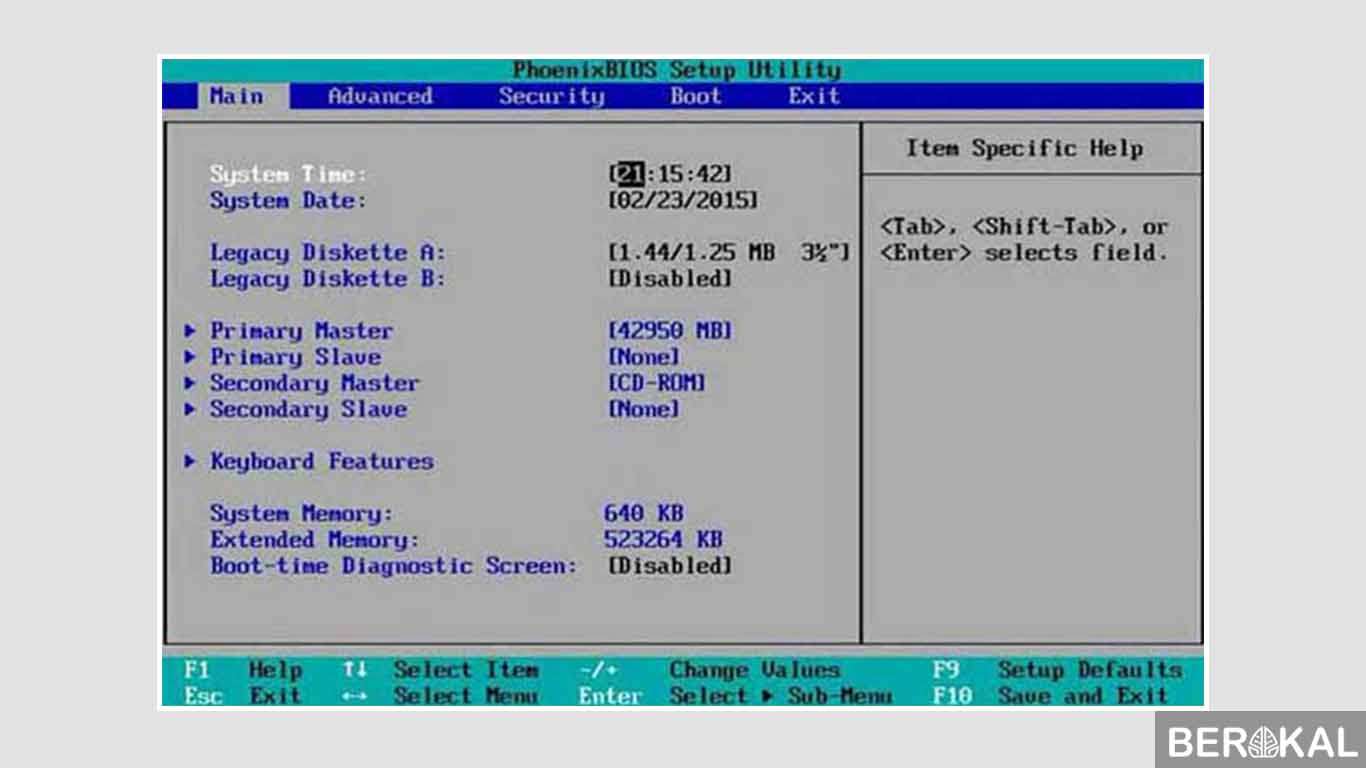Toggle Boot-time Diagnostic Screen Disabled value
1366x768 pixels.
tap(670, 566)
